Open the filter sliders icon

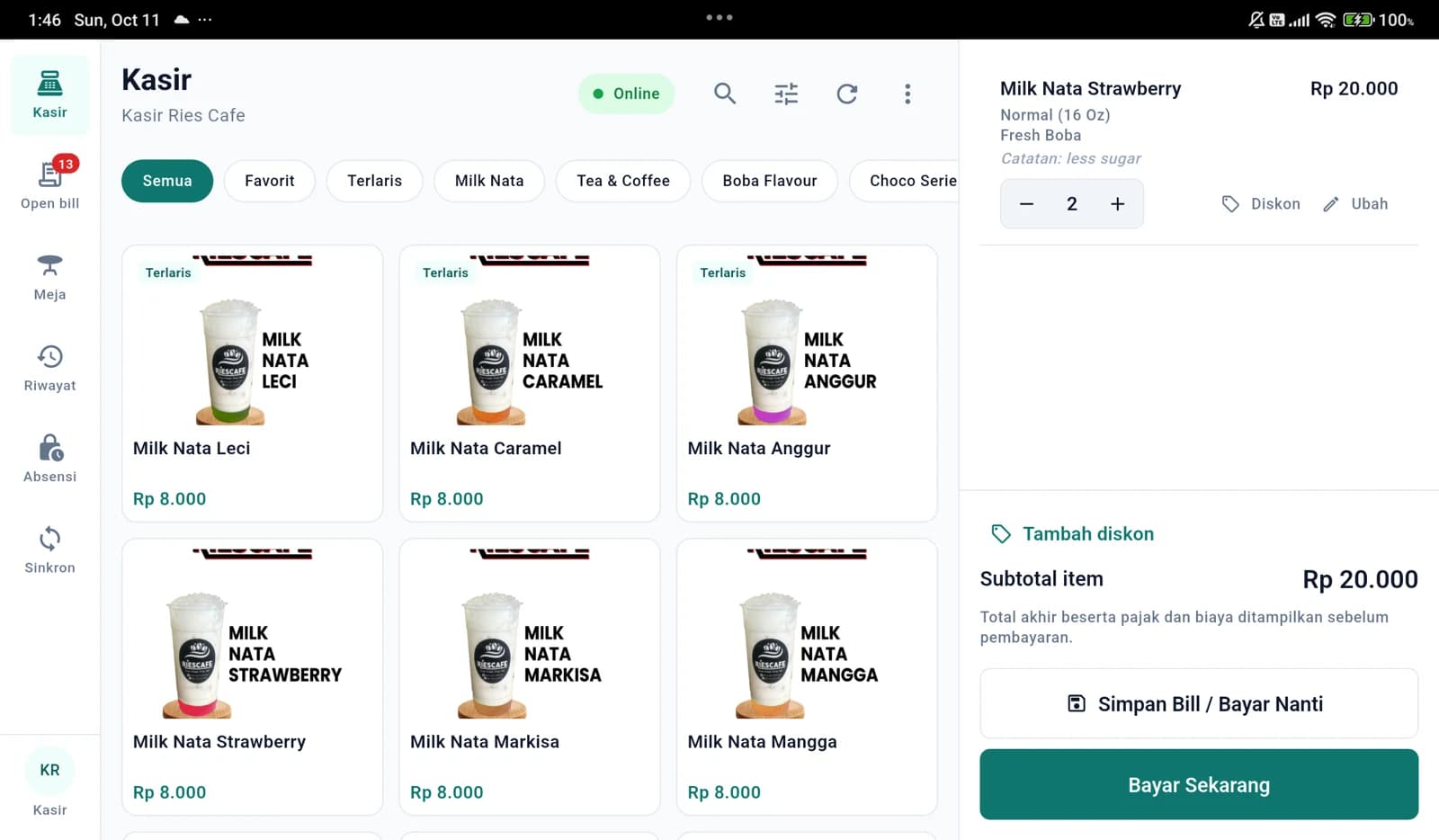coord(786,94)
